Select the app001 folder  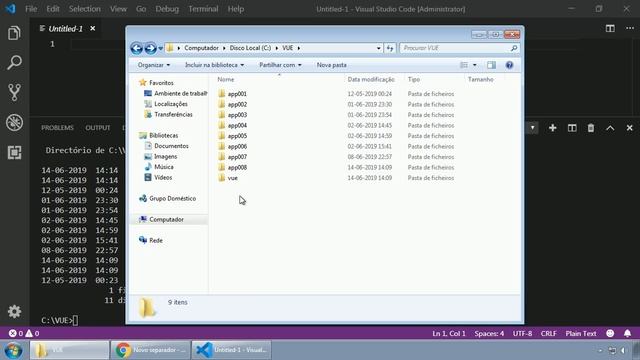tap(237, 94)
